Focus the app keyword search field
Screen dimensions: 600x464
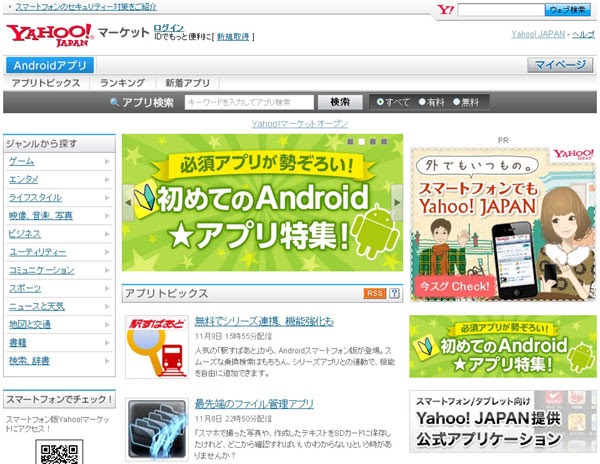pos(249,102)
